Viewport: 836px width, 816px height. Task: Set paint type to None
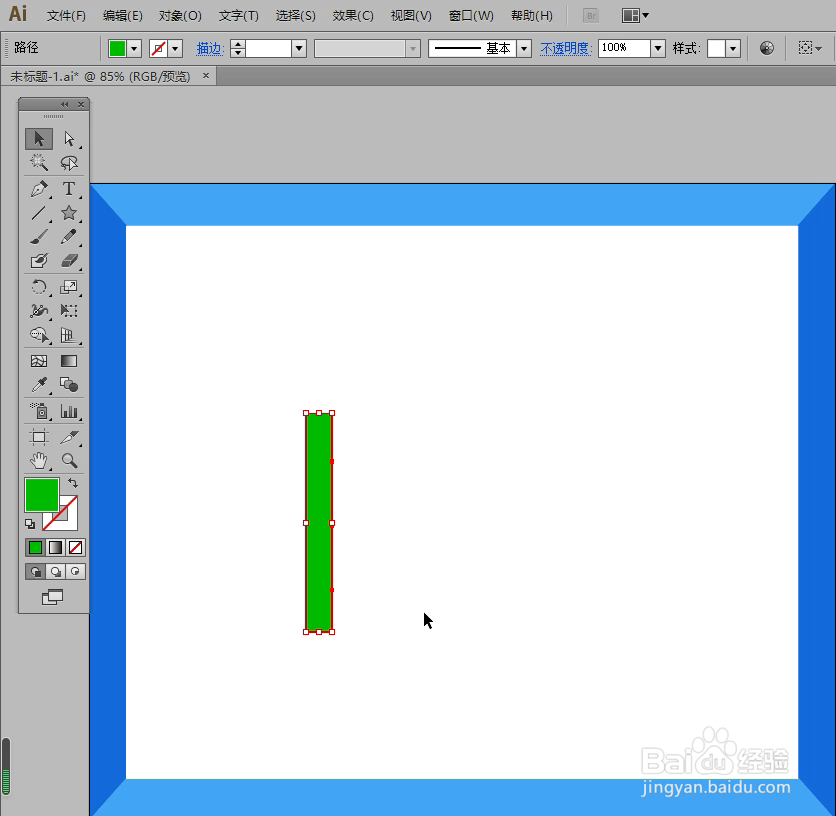point(76,548)
